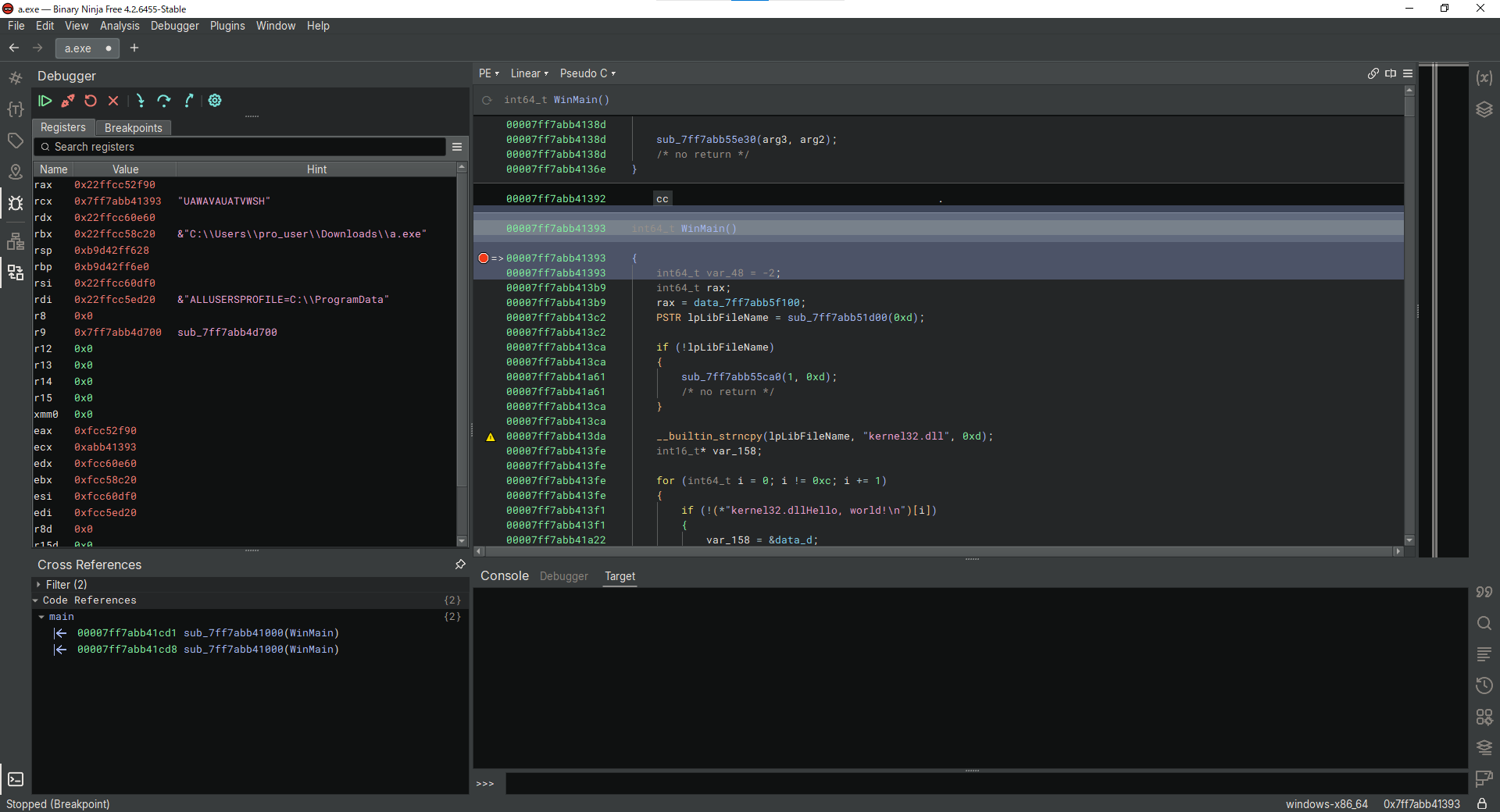Click the Step Return icon

[188, 101]
